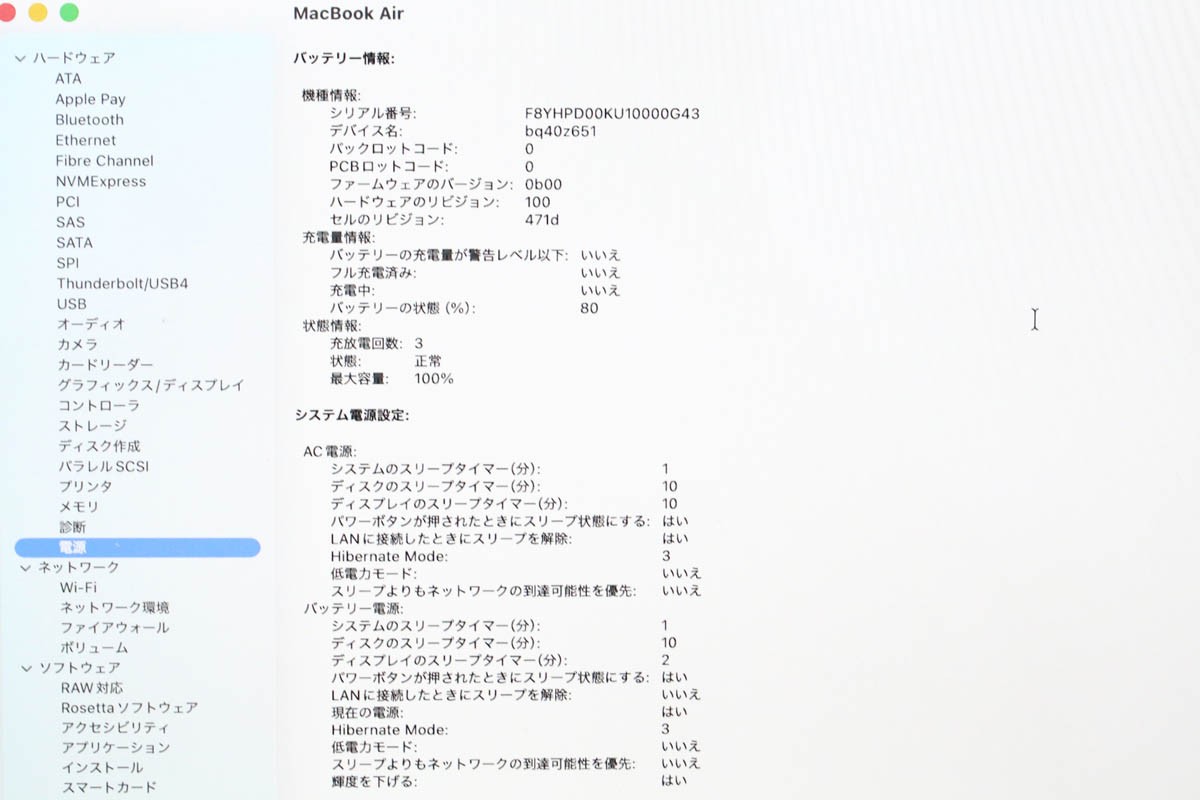Reselect the highlighted 電源 item

point(72,547)
